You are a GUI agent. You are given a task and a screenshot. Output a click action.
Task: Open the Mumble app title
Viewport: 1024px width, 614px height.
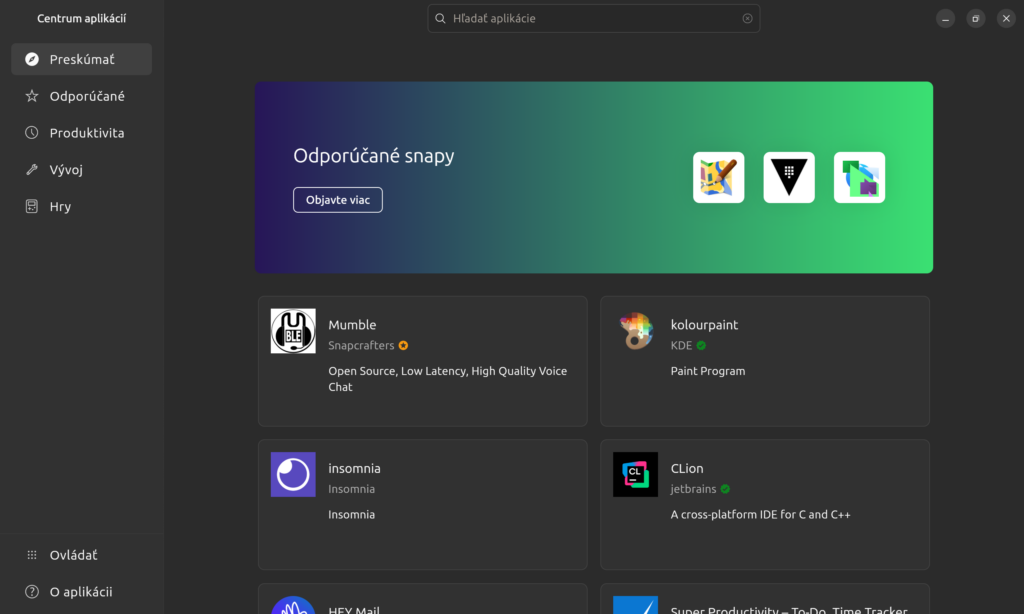pyautogui.click(x=352, y=325)
